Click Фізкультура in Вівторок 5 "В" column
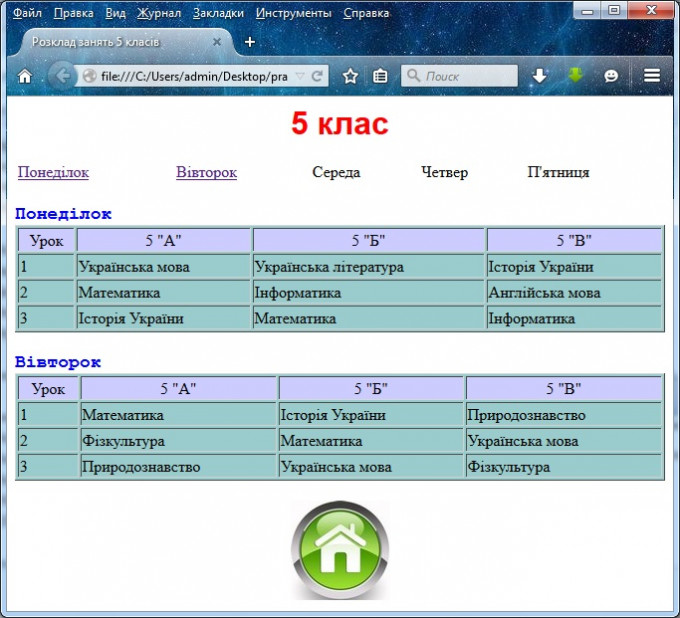This screenshot has width=680, height=618. pyautogui.click(x=563, y=467)
